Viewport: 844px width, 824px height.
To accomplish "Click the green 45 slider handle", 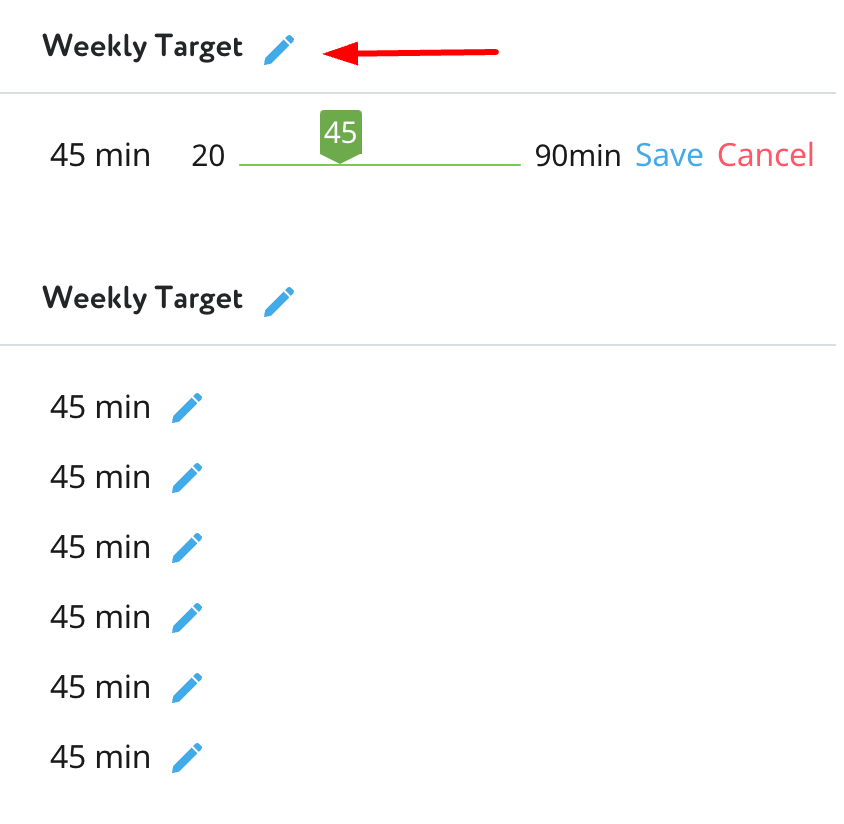I will (340, 134).
